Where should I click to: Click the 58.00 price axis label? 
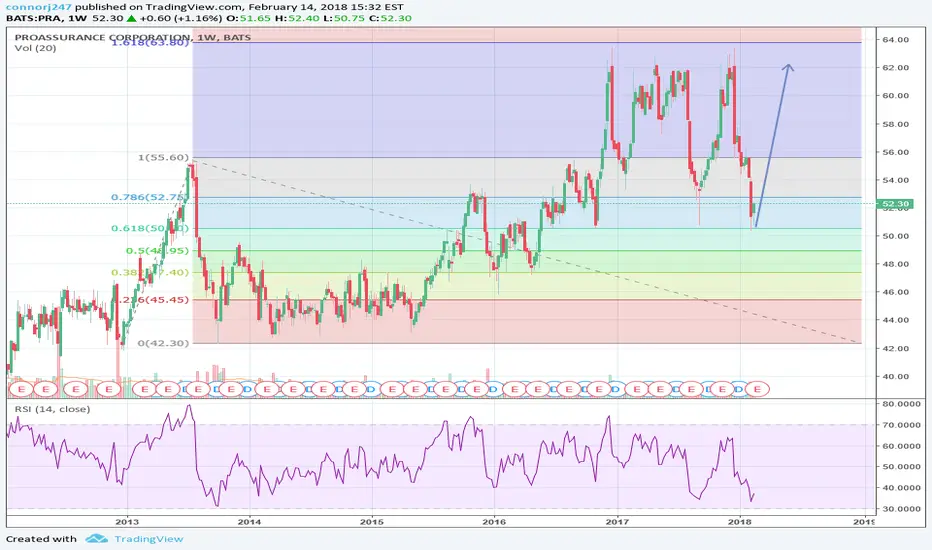895,124
